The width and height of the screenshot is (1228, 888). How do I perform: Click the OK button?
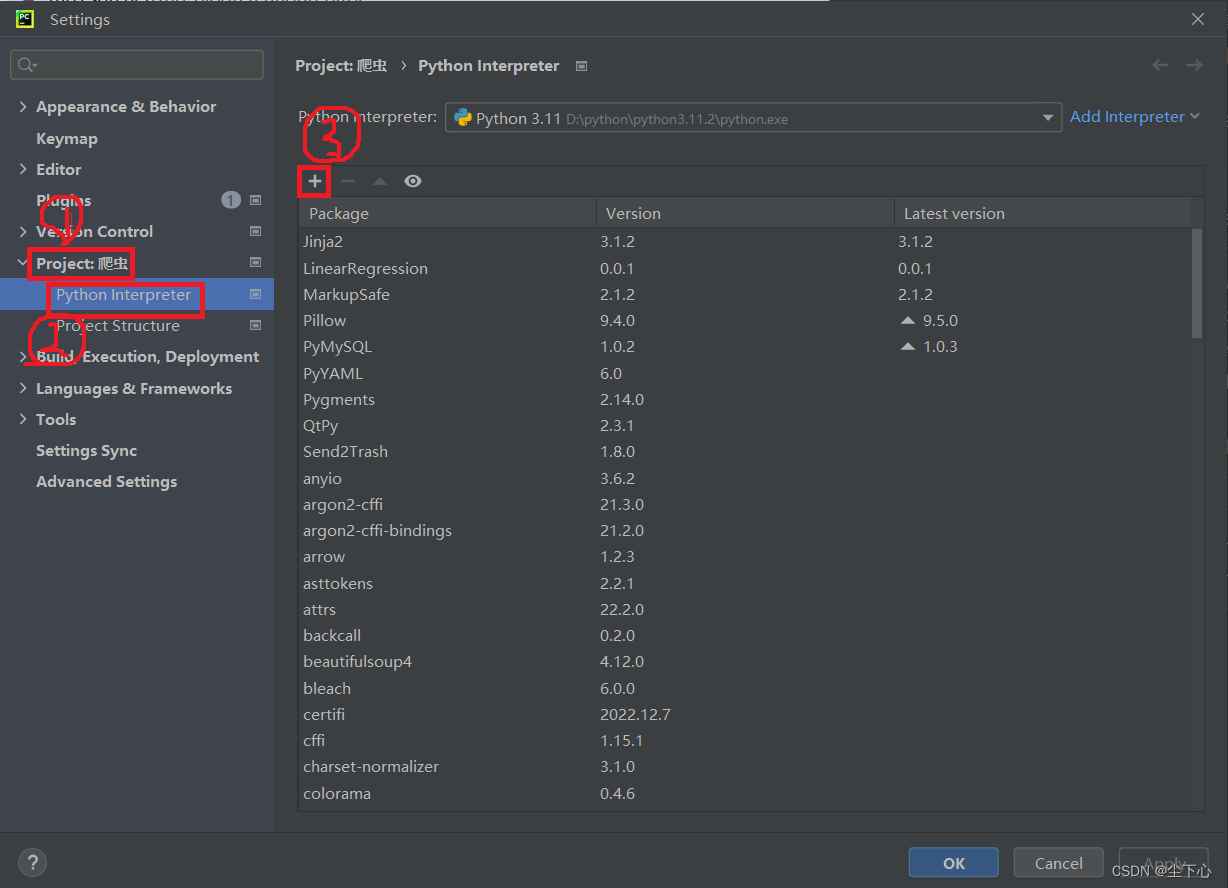click(x=954, y=863)
